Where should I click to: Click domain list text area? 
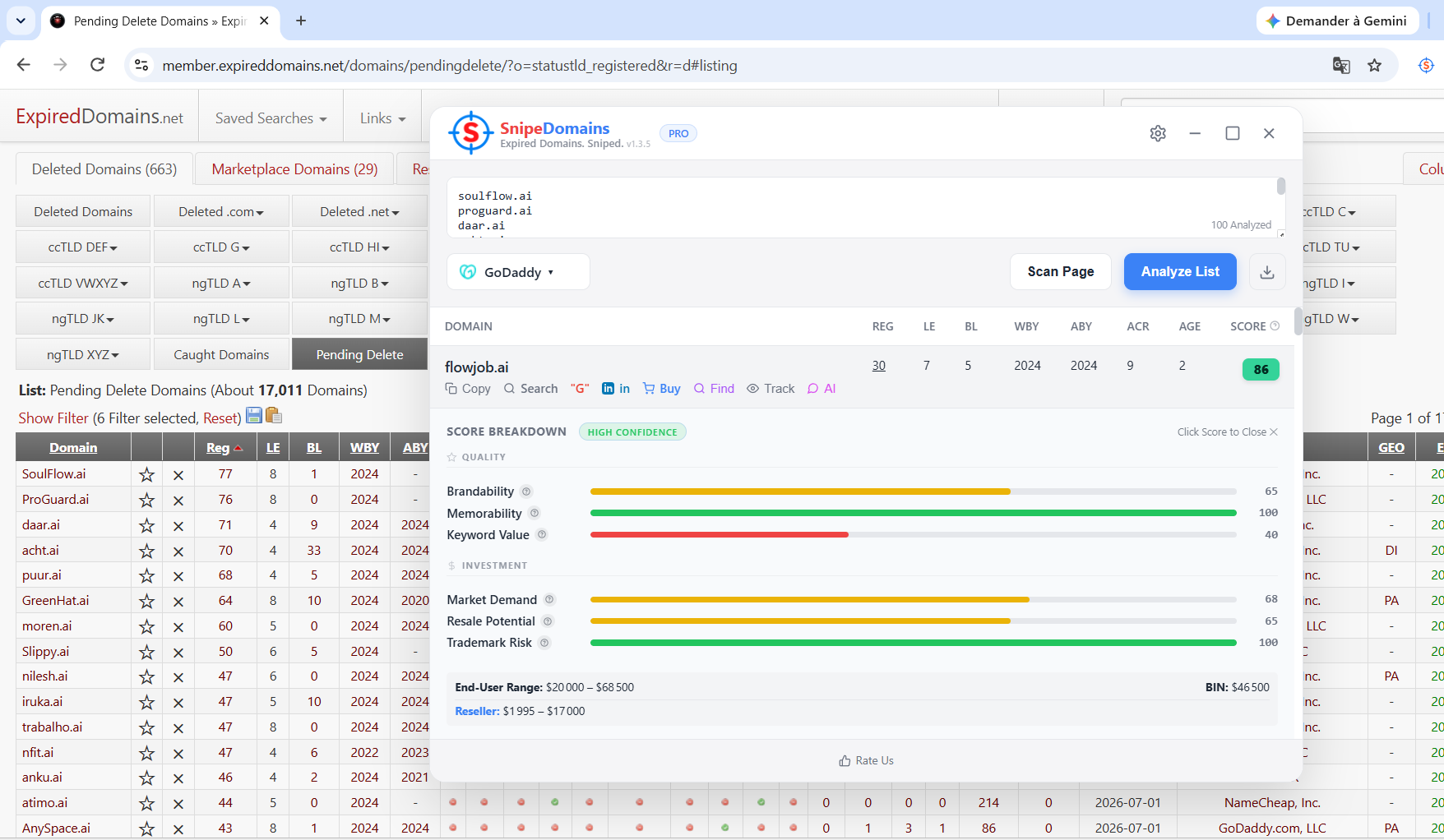(x=866, y=208)
